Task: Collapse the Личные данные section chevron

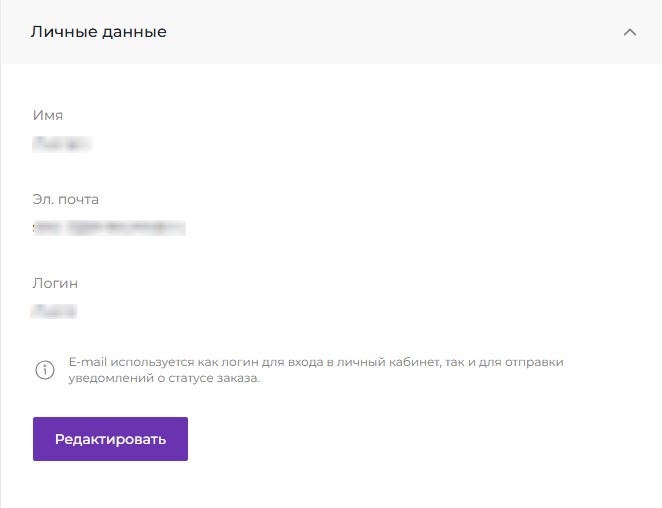Action: (x=629, y=32)
